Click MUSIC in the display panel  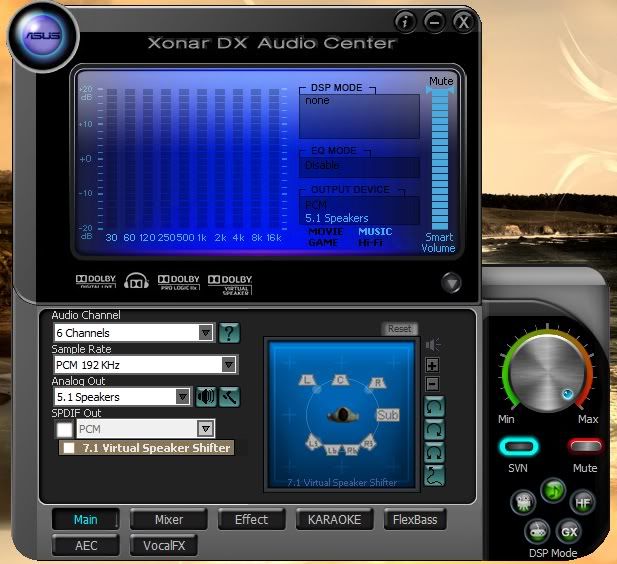point(375,231)
